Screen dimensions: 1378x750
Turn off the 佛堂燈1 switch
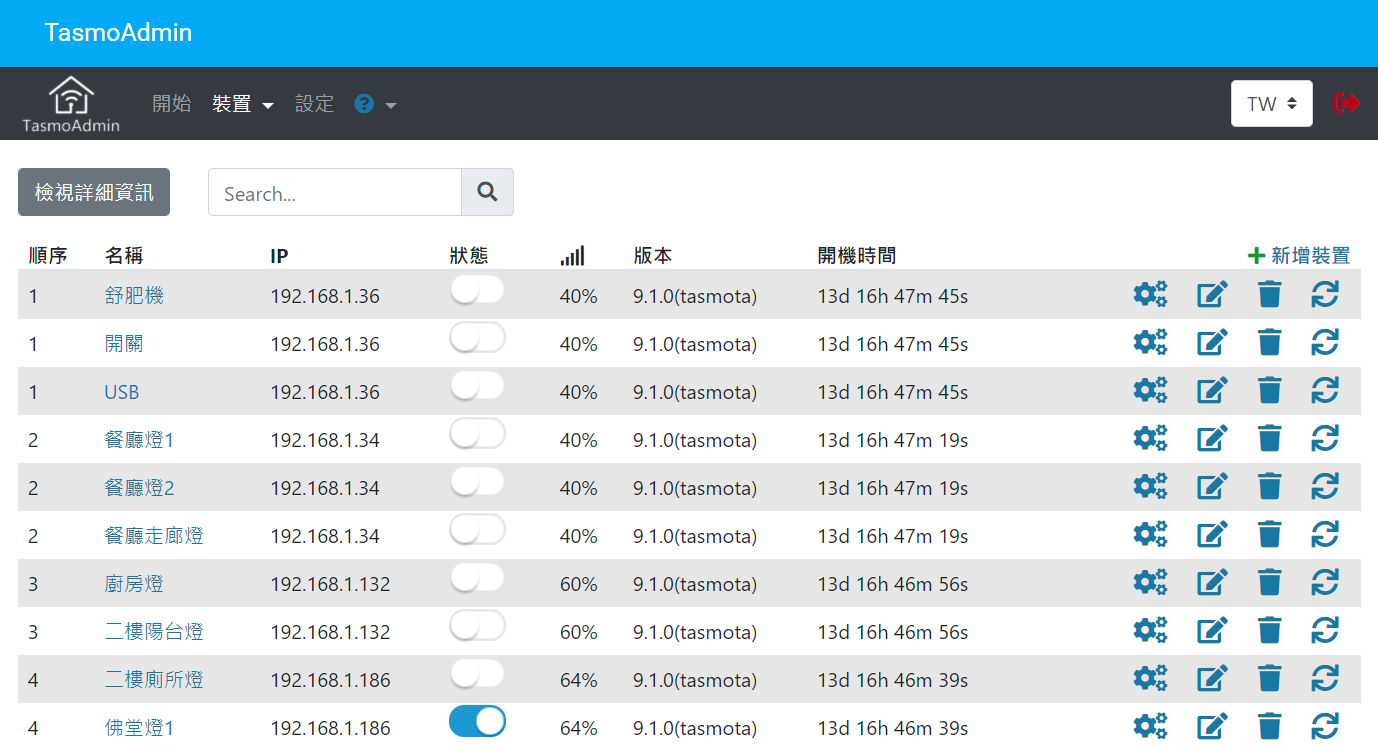(x=477, y=721)
